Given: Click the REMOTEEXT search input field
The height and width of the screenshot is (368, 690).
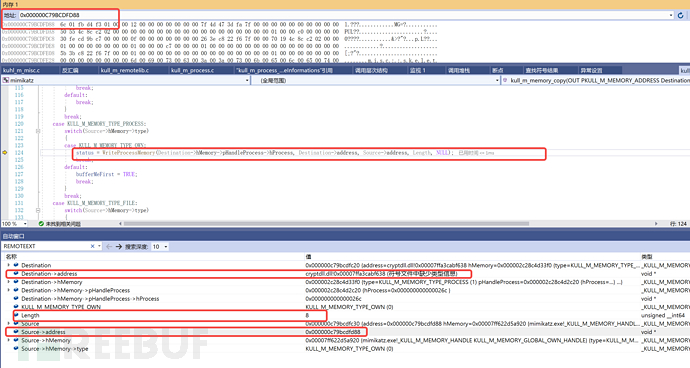Looking at the screenshot, I should (46, 247).
